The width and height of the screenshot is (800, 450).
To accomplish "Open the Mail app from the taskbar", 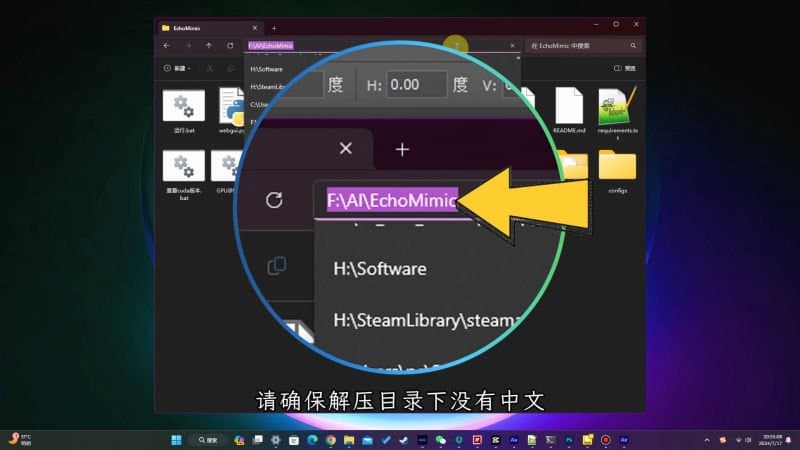I will pos(367,440).
